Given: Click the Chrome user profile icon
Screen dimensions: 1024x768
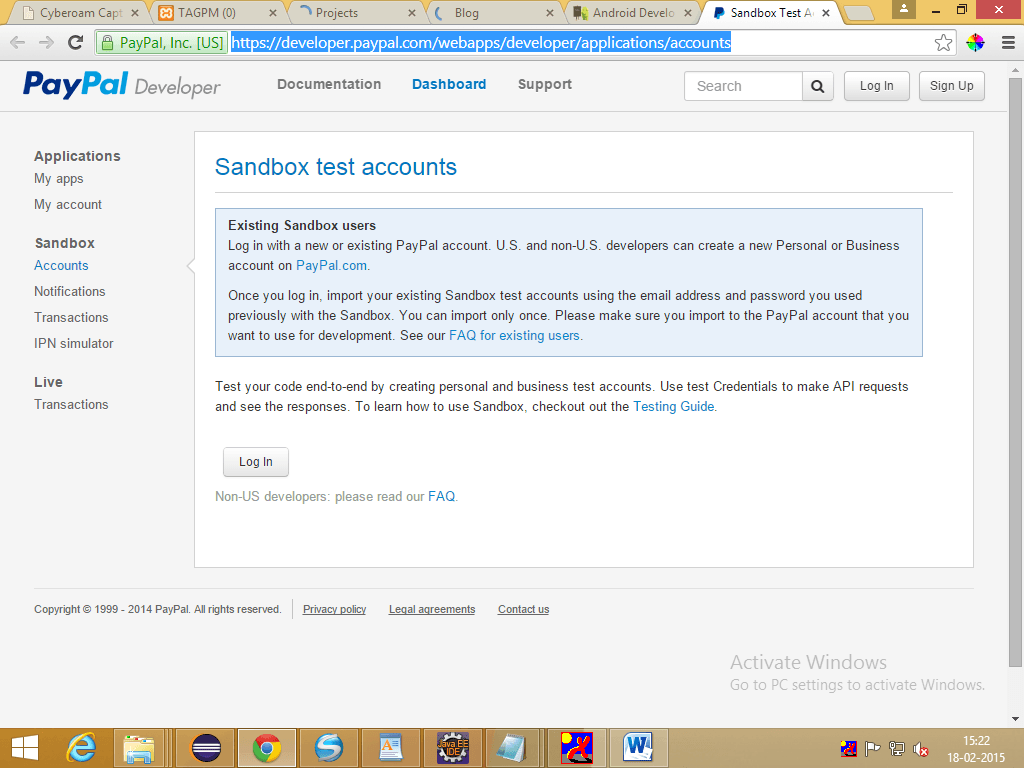Looking at the screenshot, I should pyautogui.click(x=904, y=9).
